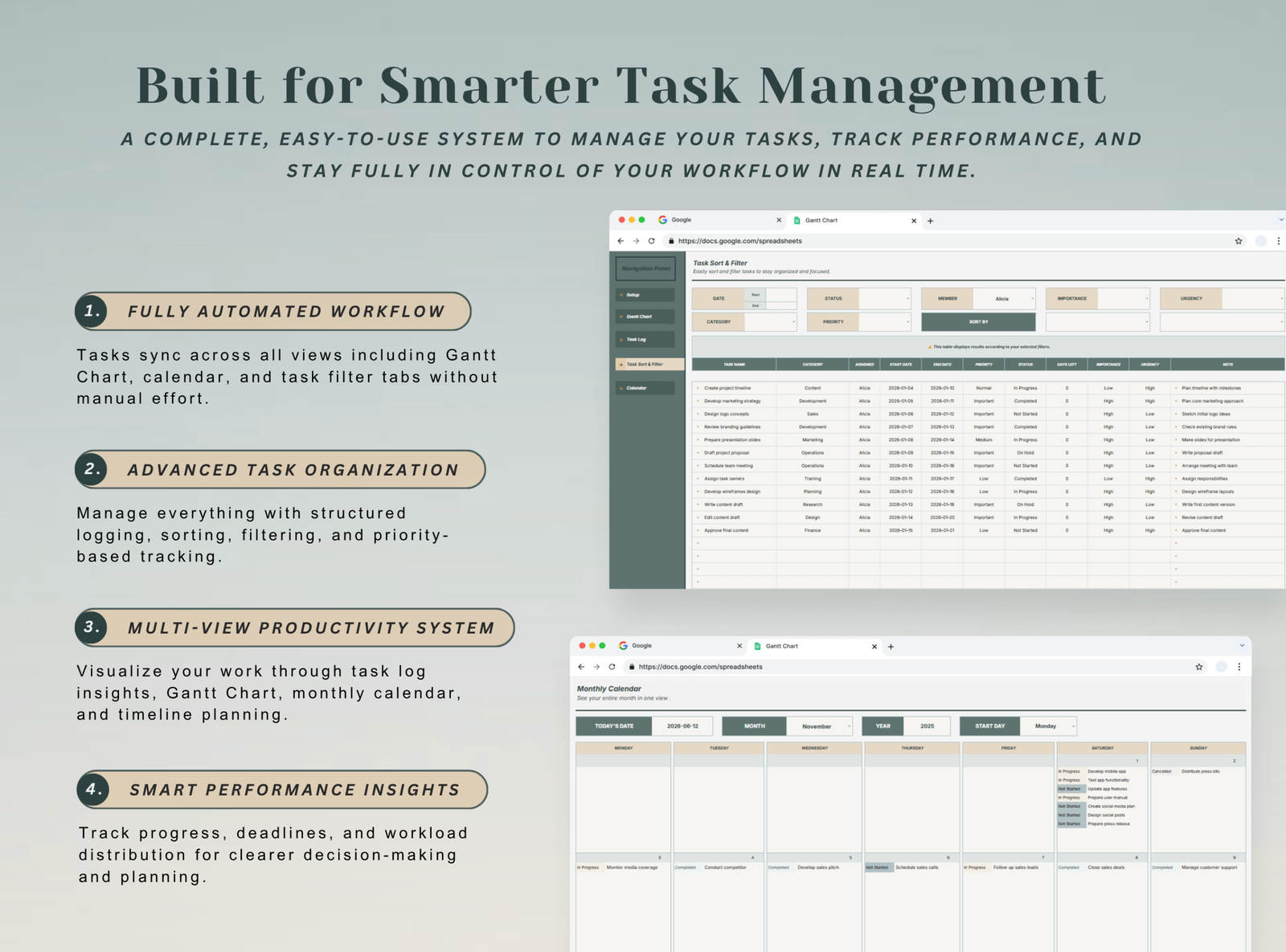
Task: Click the 'Approve final content' task name cell
Action: [x=734, y=530]
